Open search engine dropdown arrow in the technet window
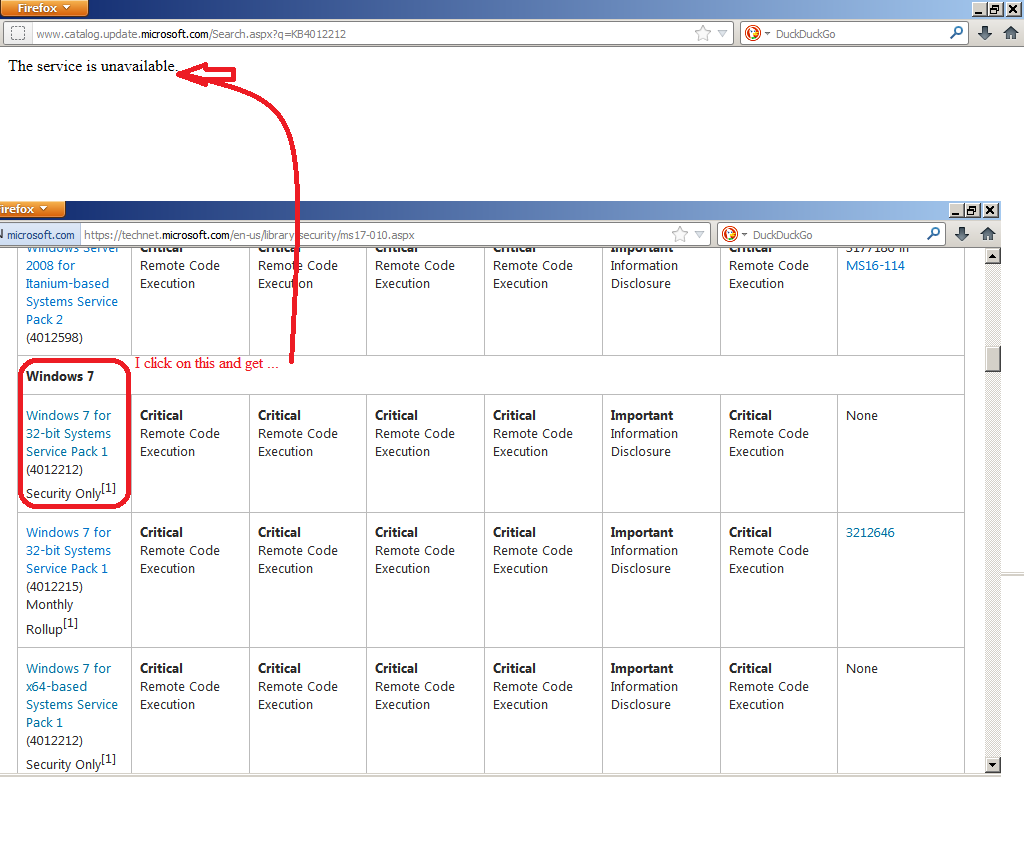The image size is (1024, 864). [744, 234]
